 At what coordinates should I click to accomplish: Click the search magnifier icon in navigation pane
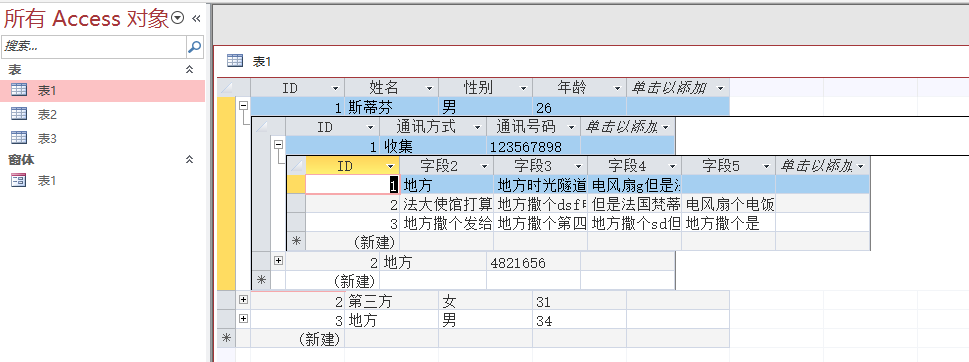[x=195, y=46]
